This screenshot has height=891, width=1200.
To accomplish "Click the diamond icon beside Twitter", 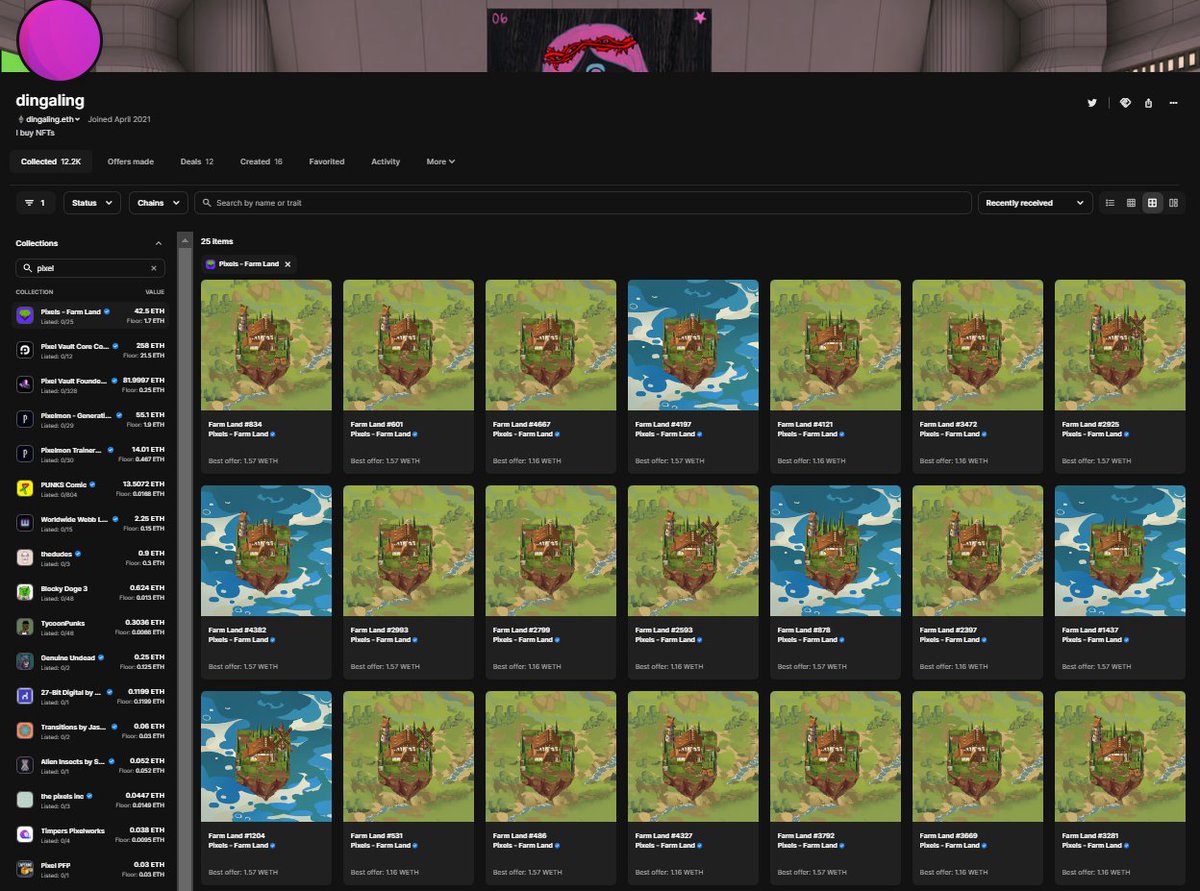I will (1125, 103).
